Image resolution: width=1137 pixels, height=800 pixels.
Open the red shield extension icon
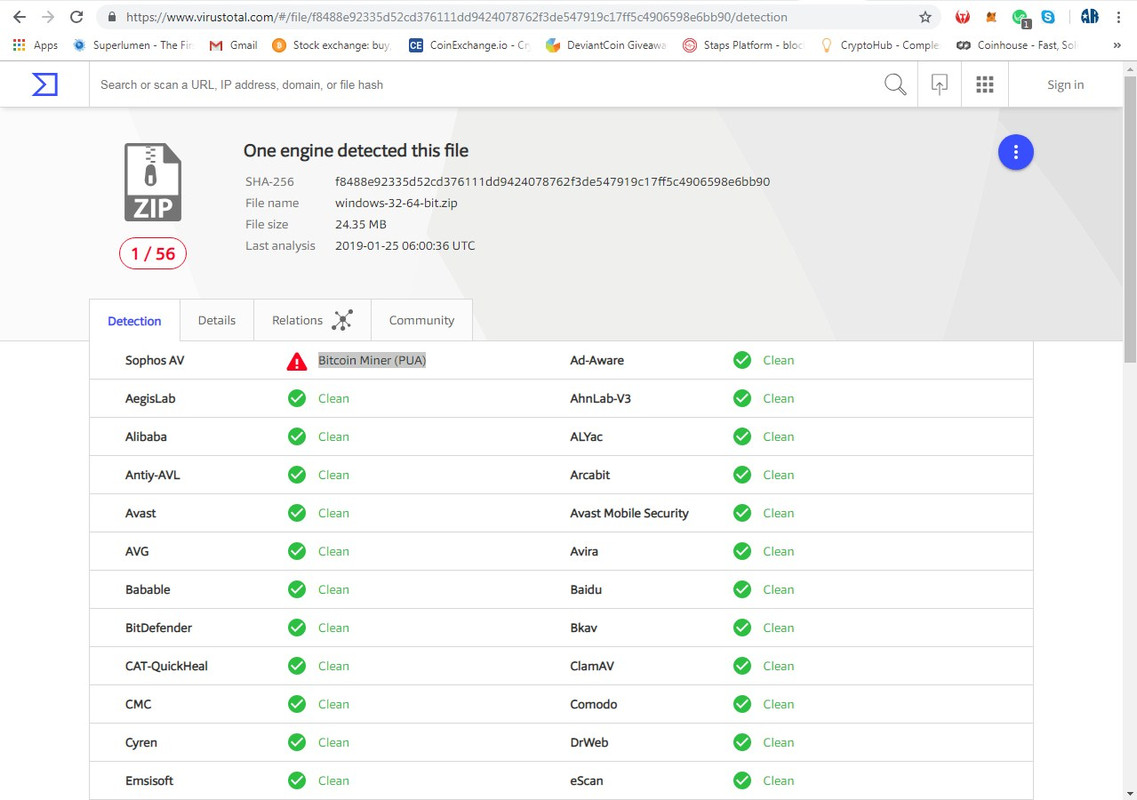(x=963, y=17)
